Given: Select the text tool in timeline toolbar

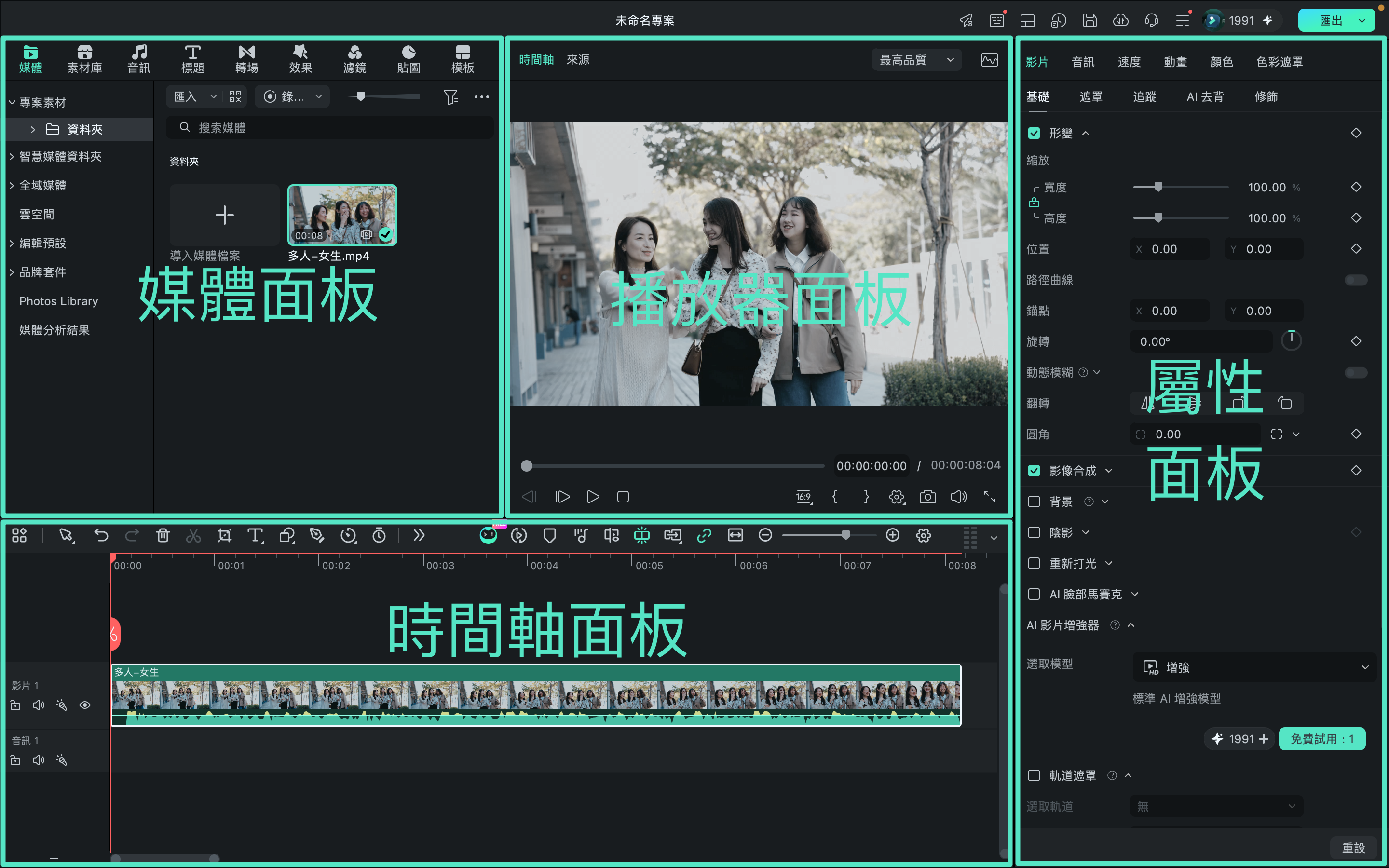Looking at the screenshot, I should pyautogui.click(x=255, y=535).
